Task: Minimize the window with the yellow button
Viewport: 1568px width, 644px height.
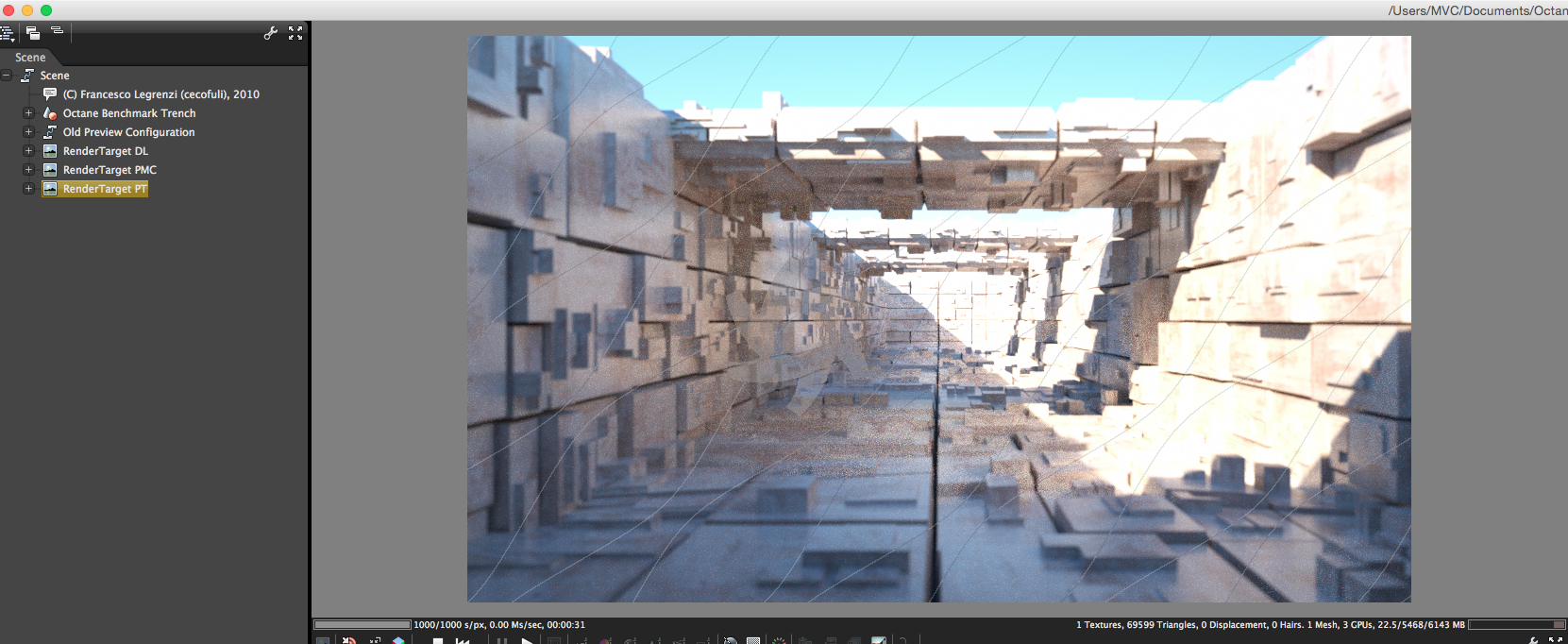Action: [x=27, y=10]
